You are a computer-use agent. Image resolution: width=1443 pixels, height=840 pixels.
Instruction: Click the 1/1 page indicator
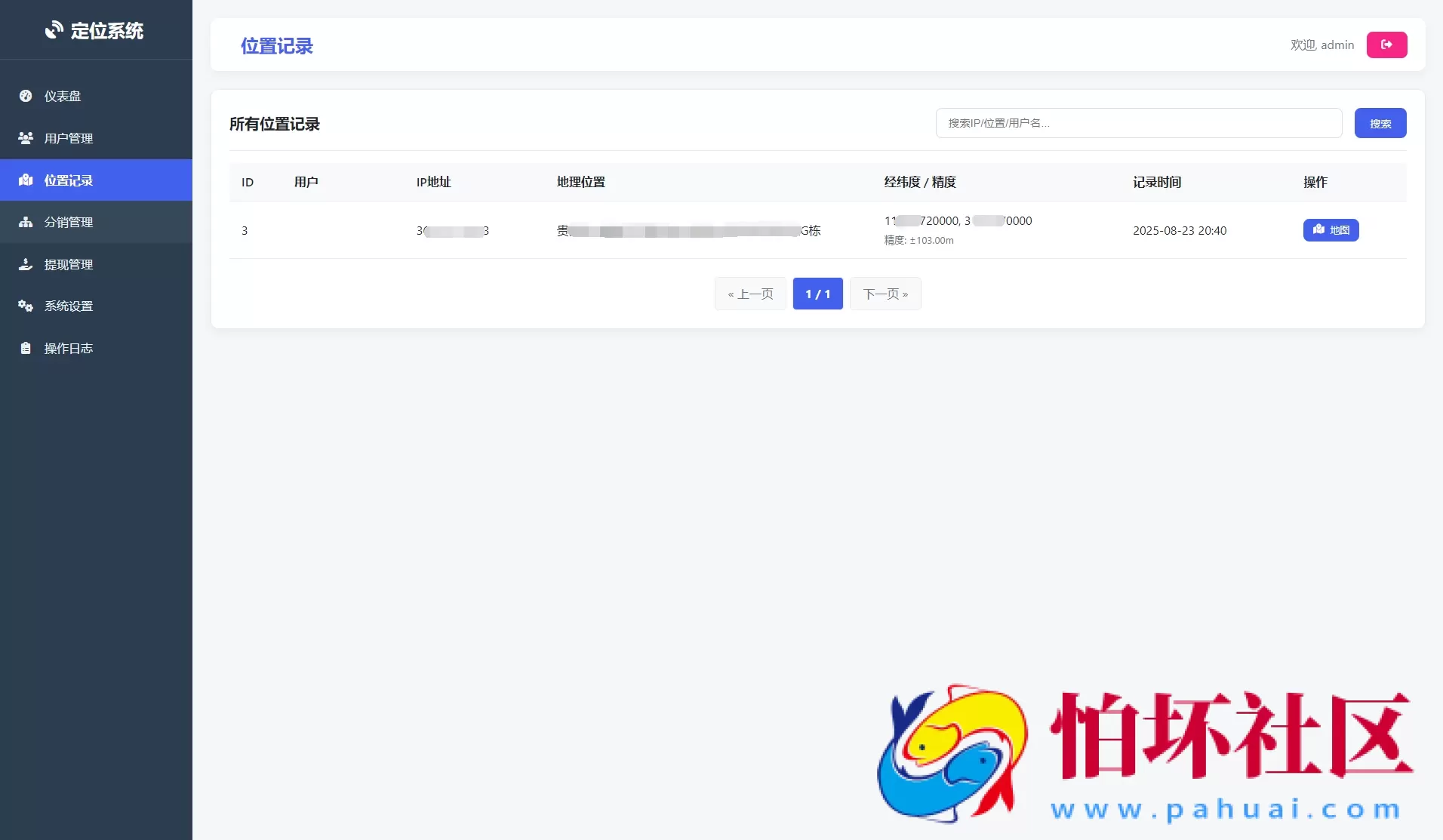817,294
